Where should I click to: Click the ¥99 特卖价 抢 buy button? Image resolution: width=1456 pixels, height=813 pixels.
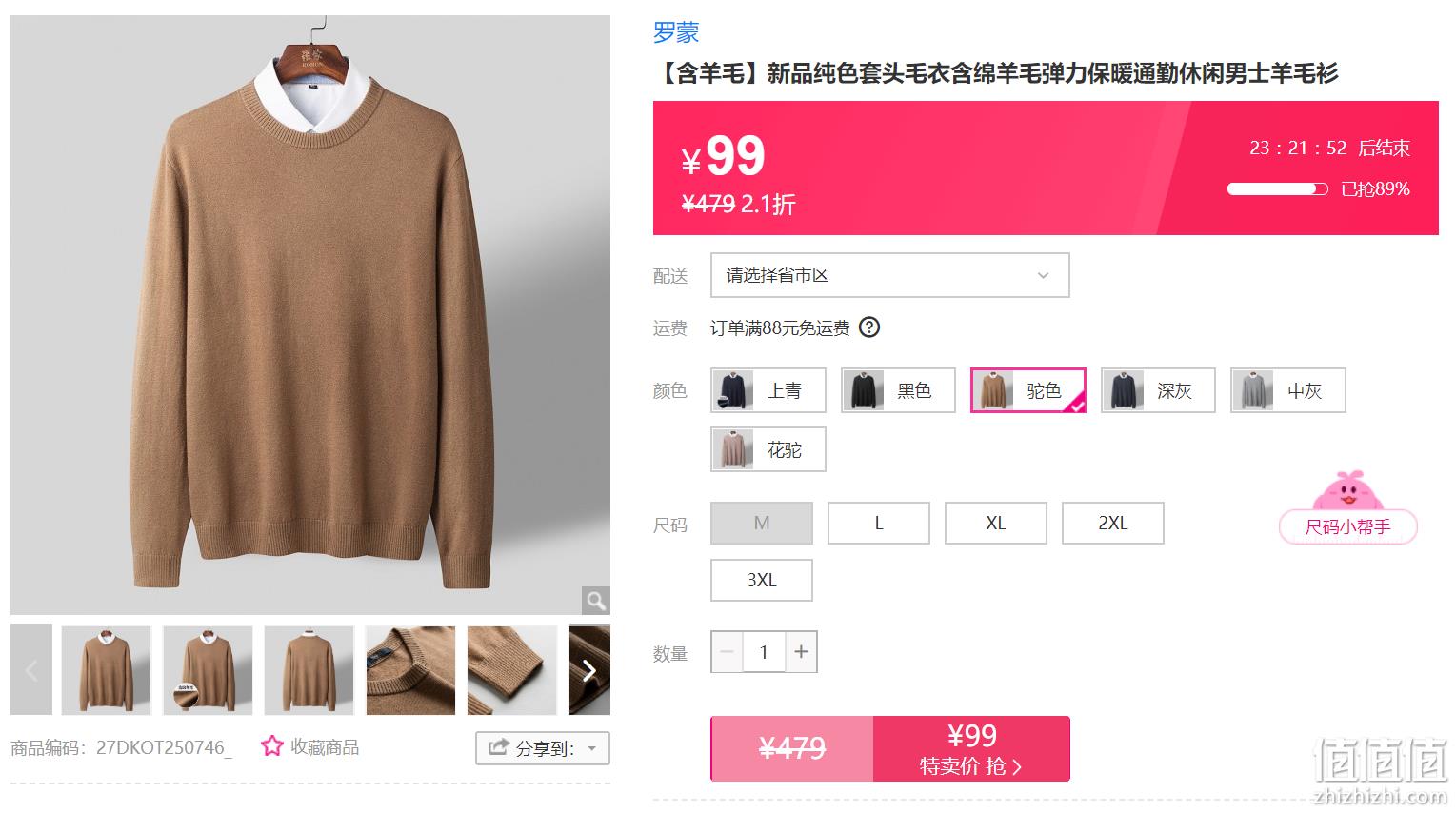click(971, 749)
